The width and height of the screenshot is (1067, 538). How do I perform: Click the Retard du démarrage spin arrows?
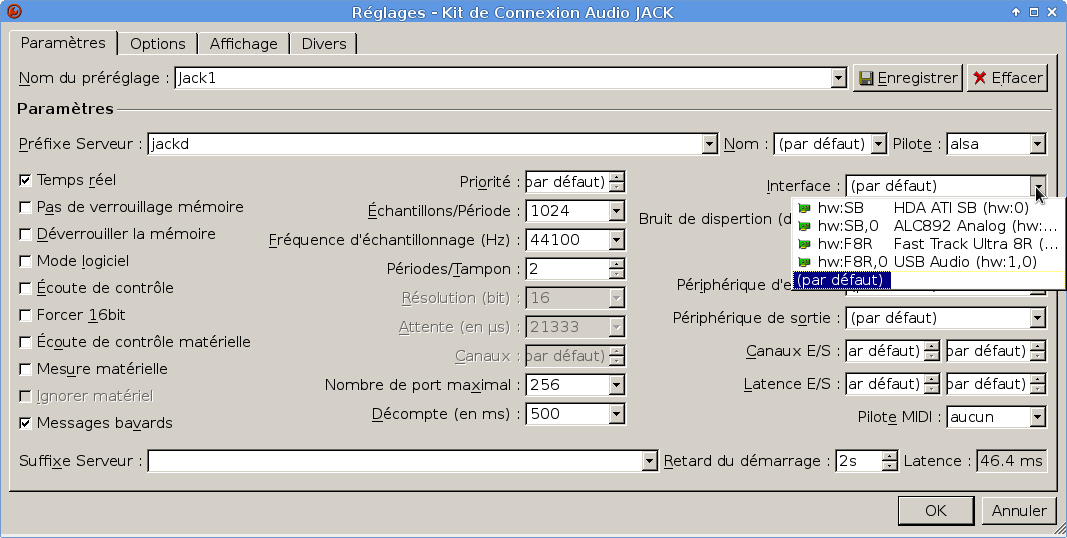click(x=889, y=461)
